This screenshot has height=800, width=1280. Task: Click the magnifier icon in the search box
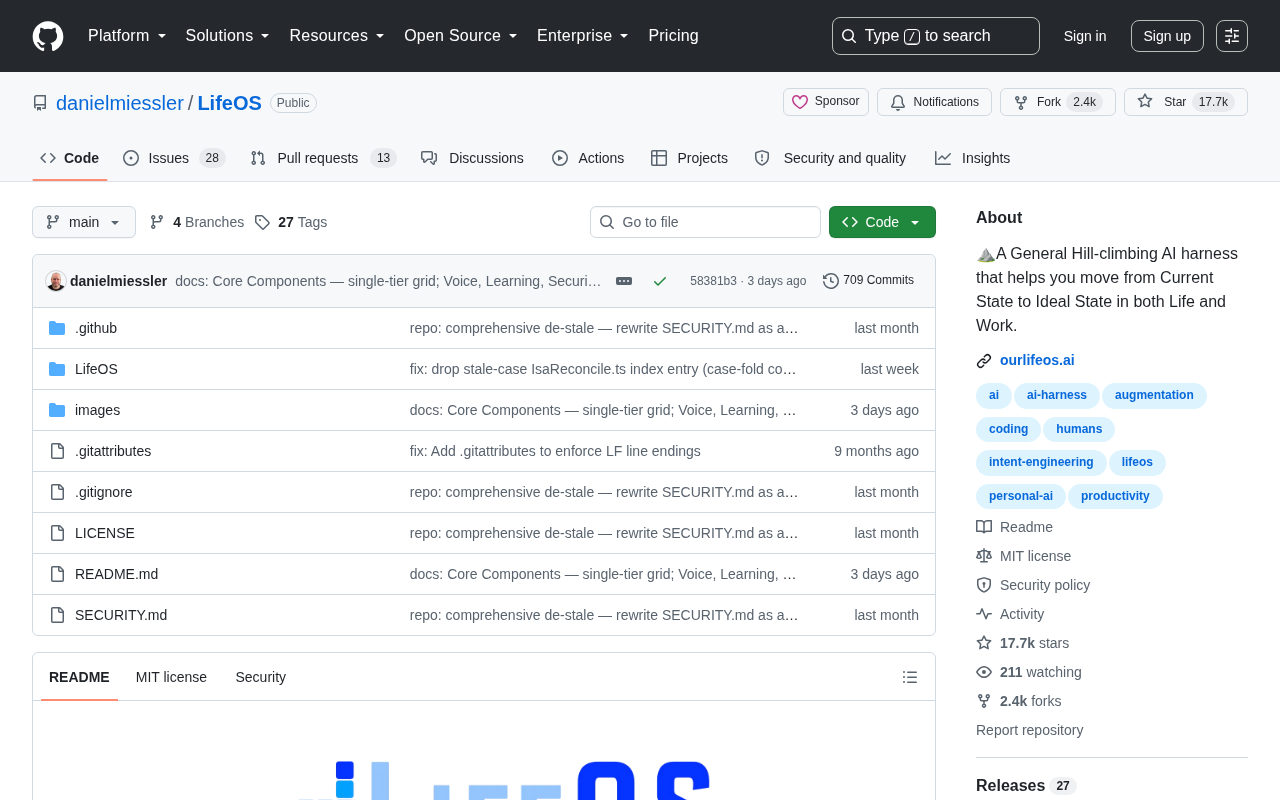tap(849, 36)
